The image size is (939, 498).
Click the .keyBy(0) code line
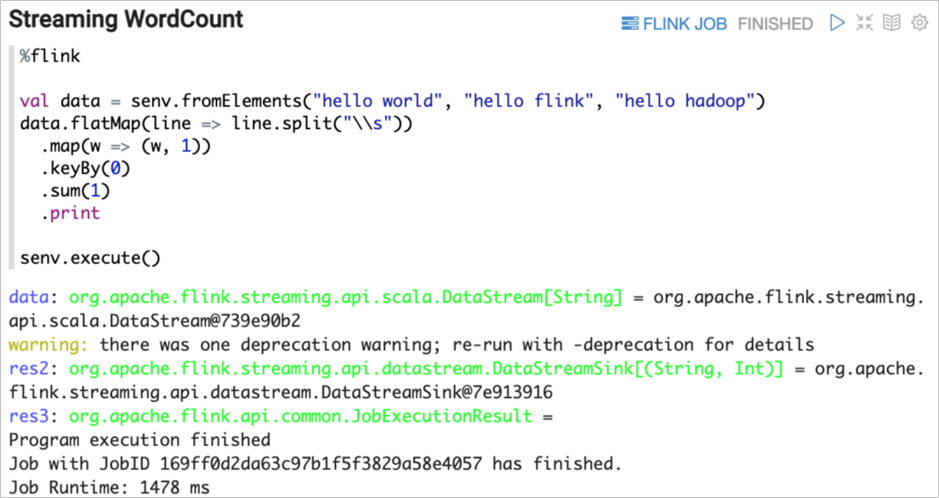coord(85,169)
